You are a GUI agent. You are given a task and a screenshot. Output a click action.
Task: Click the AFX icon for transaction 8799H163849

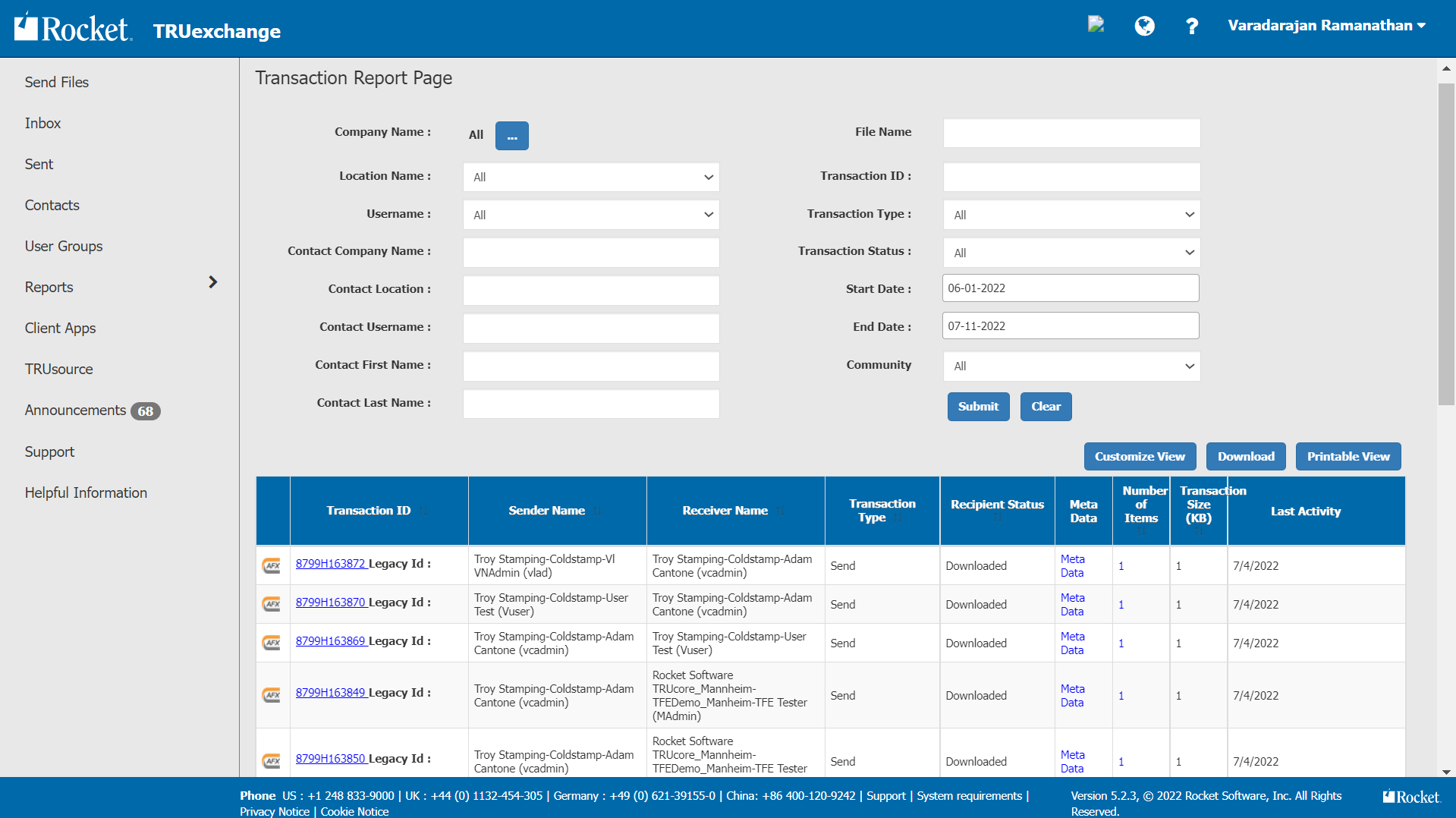point(272,695)
